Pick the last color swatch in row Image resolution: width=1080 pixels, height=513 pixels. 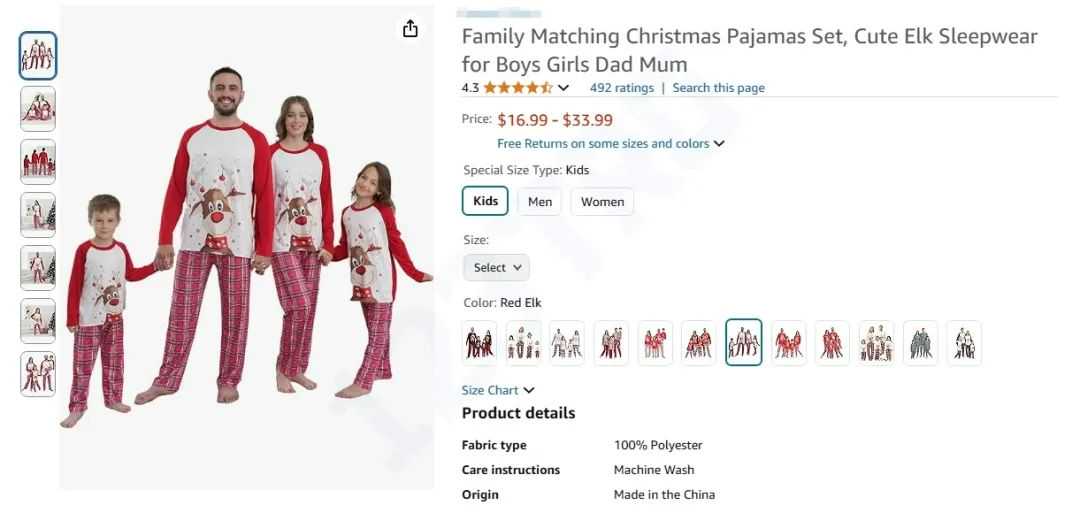[x=964, y=343]
